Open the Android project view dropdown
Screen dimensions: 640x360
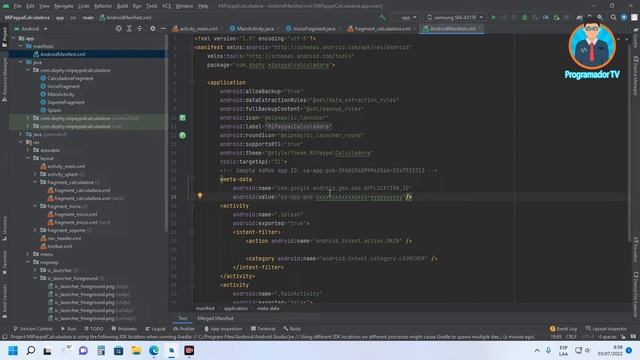[x=31, y=29]
